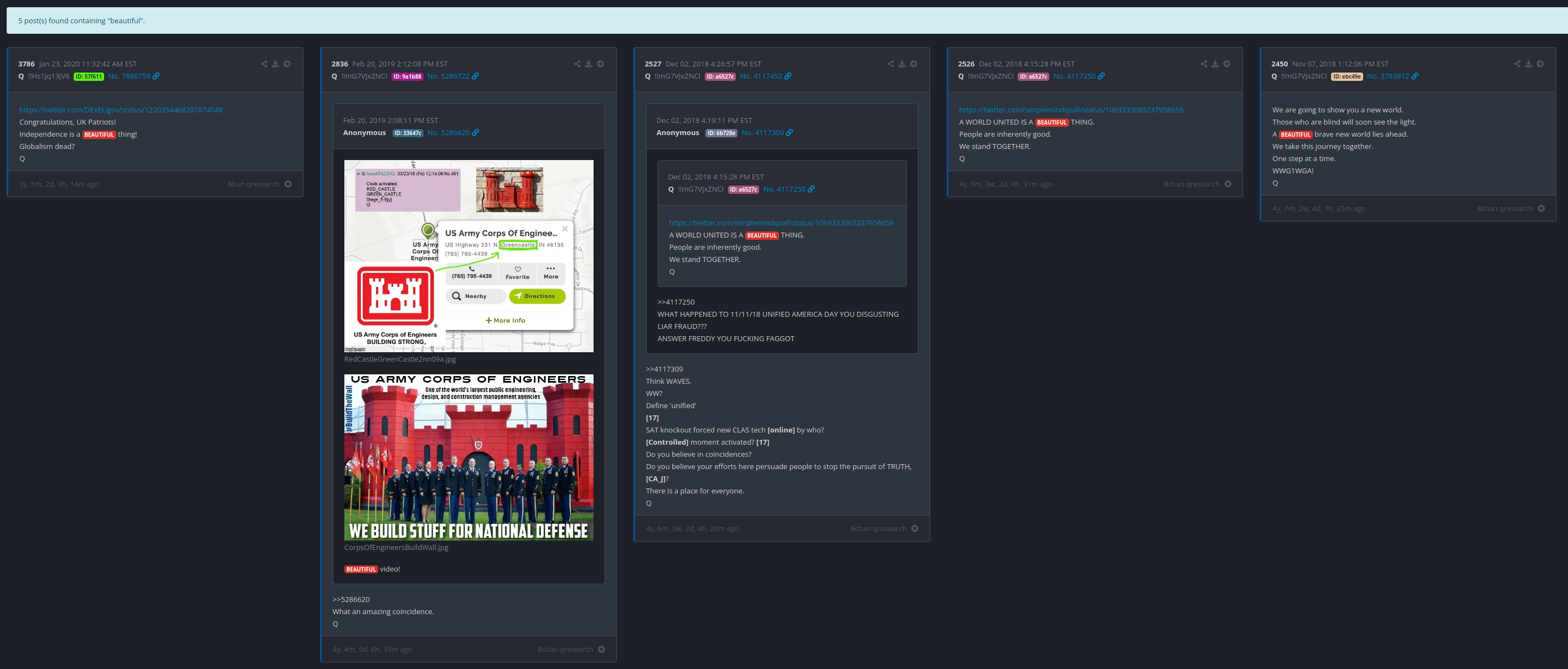
Task: Share post 2526 using the share icon
Action: coord(1204,64)
